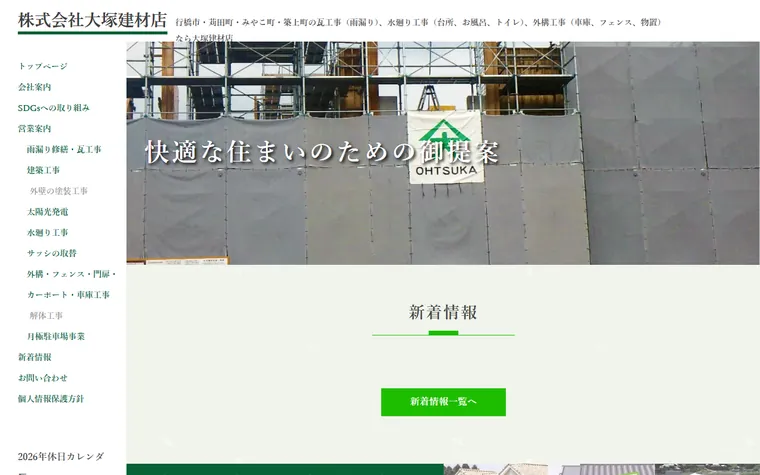This screenshot has height=475, width=760.
Task: Open 雨漏り修繕・瓦工事 submenu link
Action: (x=64, y=150)
